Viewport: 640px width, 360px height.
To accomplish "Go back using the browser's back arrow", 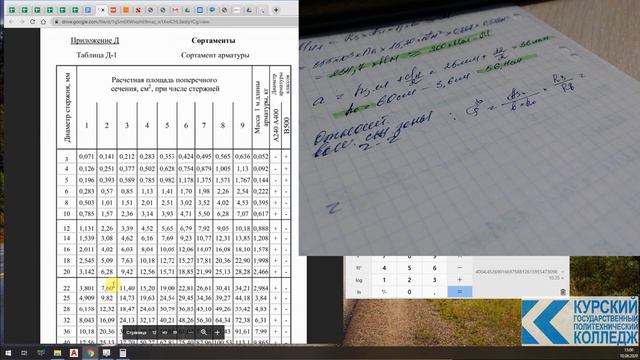I will click(11, 22).
